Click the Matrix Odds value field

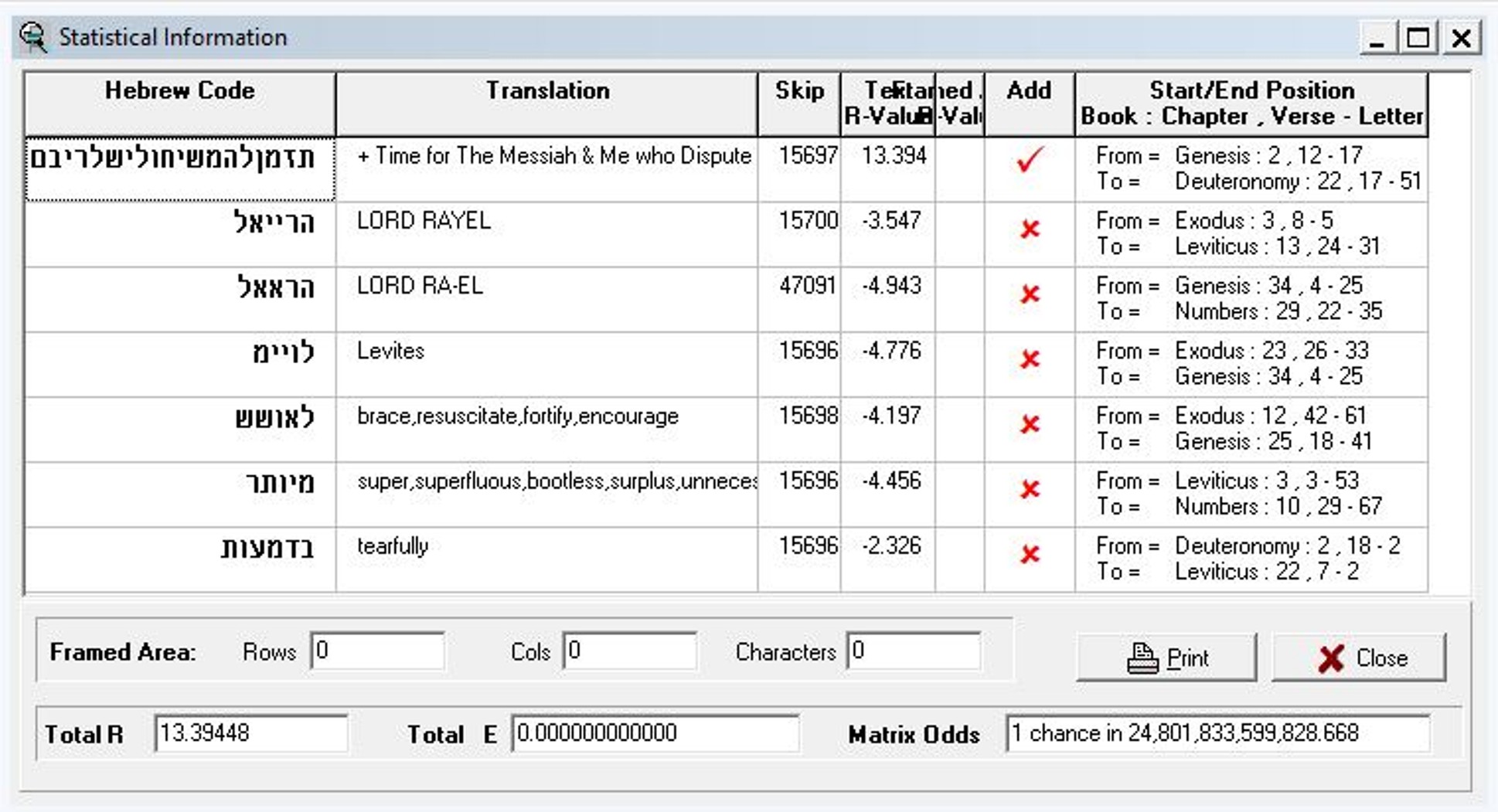click(x=1217, y=733)
